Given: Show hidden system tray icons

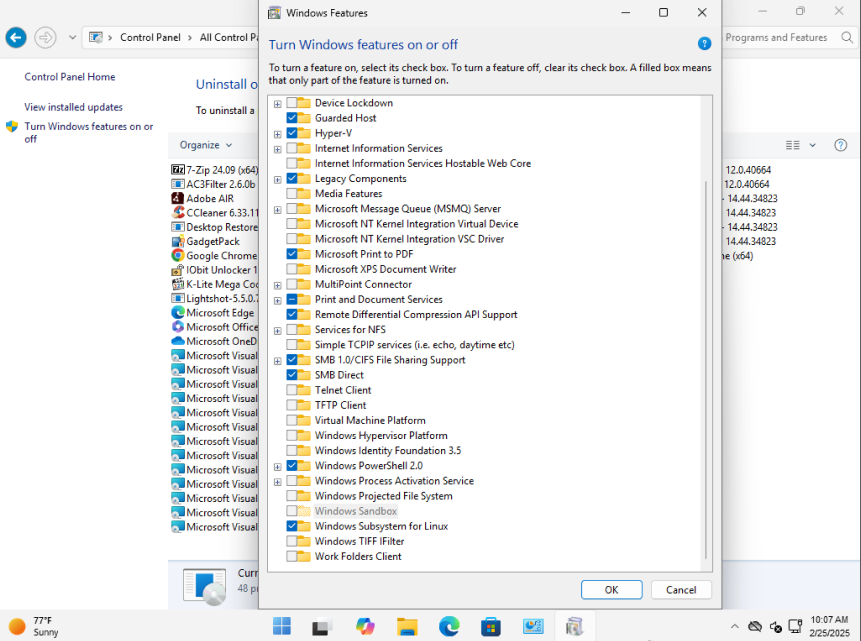Looking at the screenshot, I should 734,626.
